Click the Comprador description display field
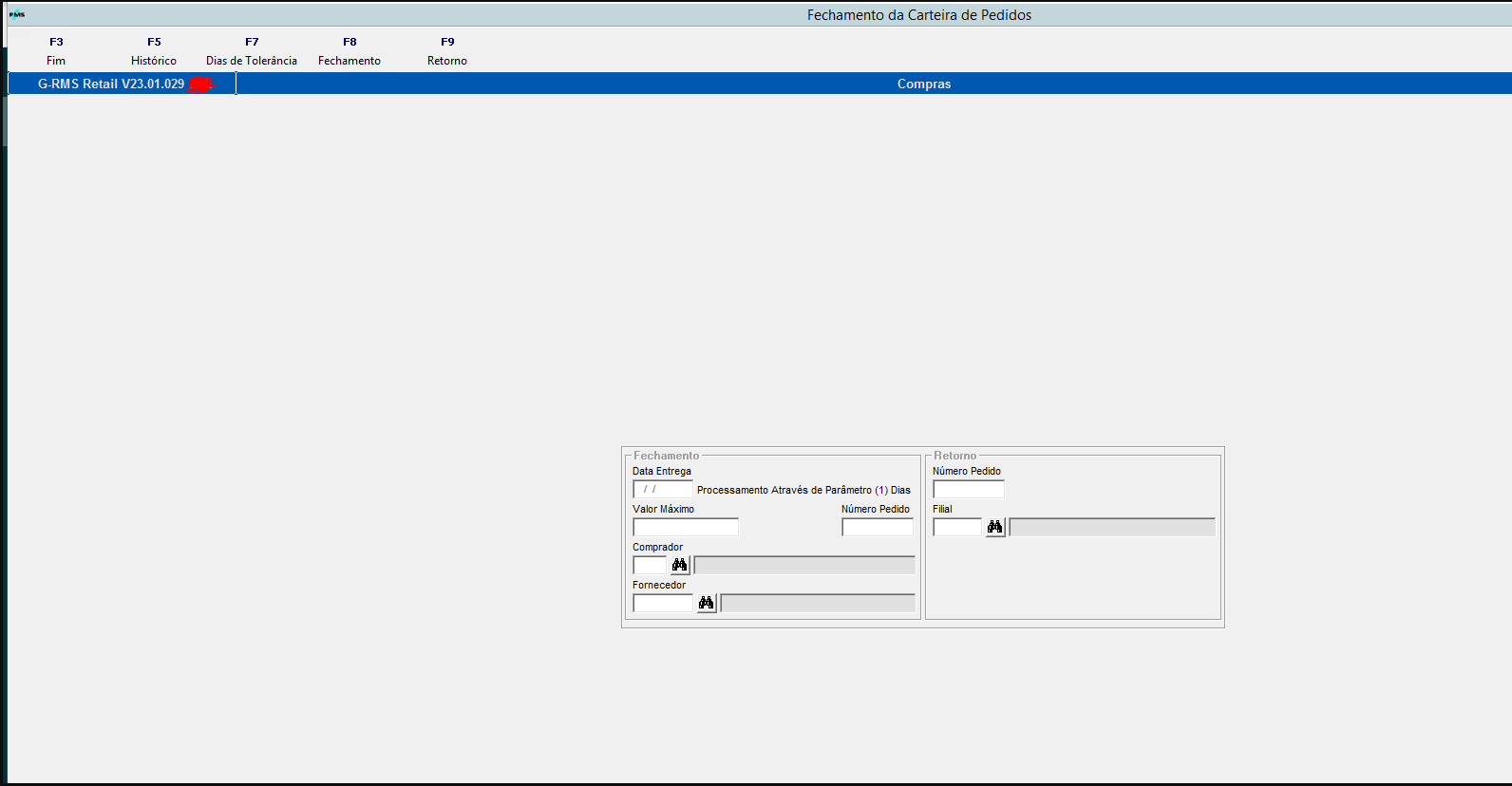Image resolution: width=1512 pixels, height=786 pixels. coord(804,565)
